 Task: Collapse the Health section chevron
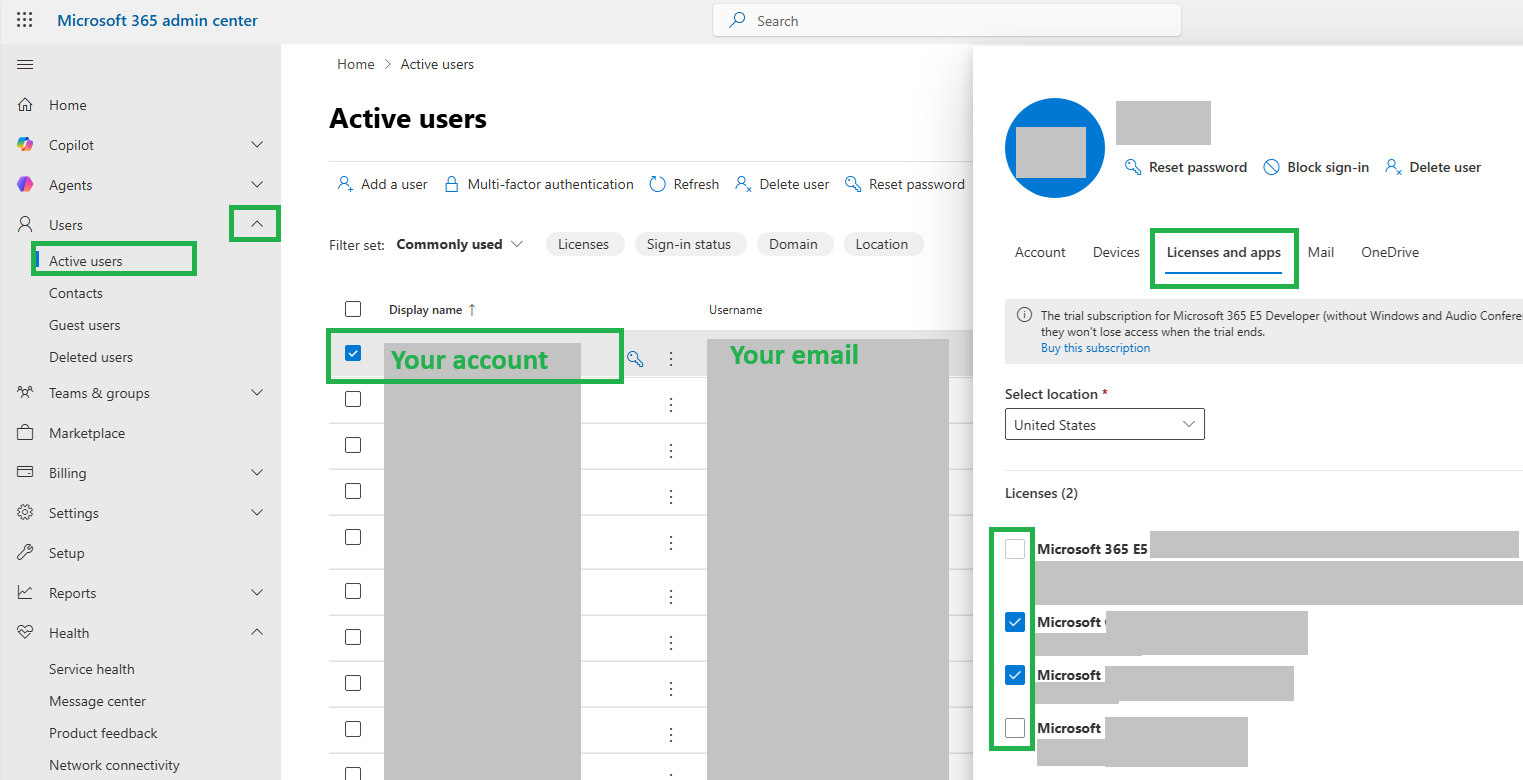coord(257,633)
